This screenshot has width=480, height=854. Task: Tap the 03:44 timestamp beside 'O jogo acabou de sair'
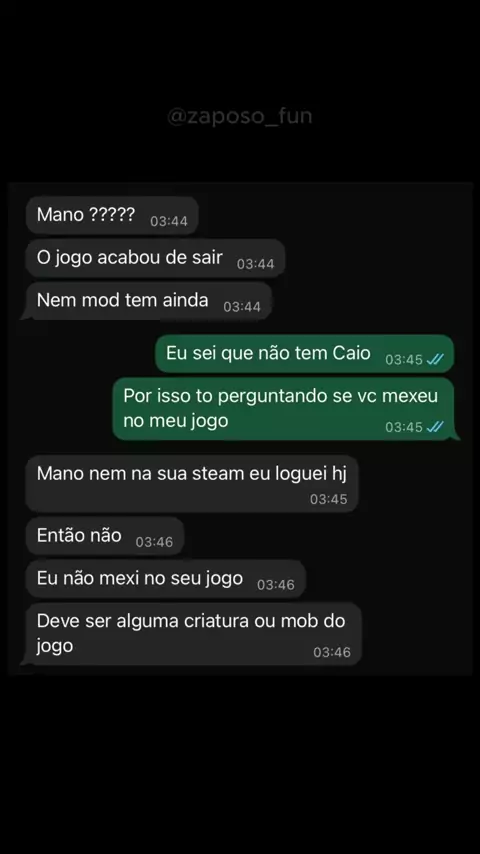[256, 264]
